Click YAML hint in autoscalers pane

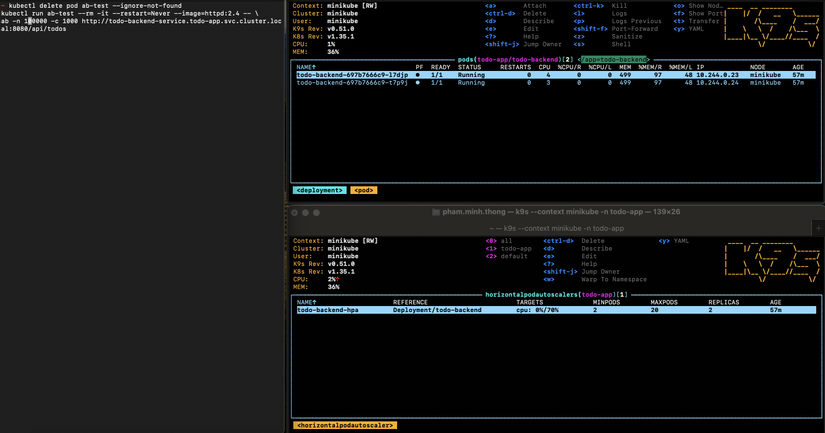(x=674, y=241)
